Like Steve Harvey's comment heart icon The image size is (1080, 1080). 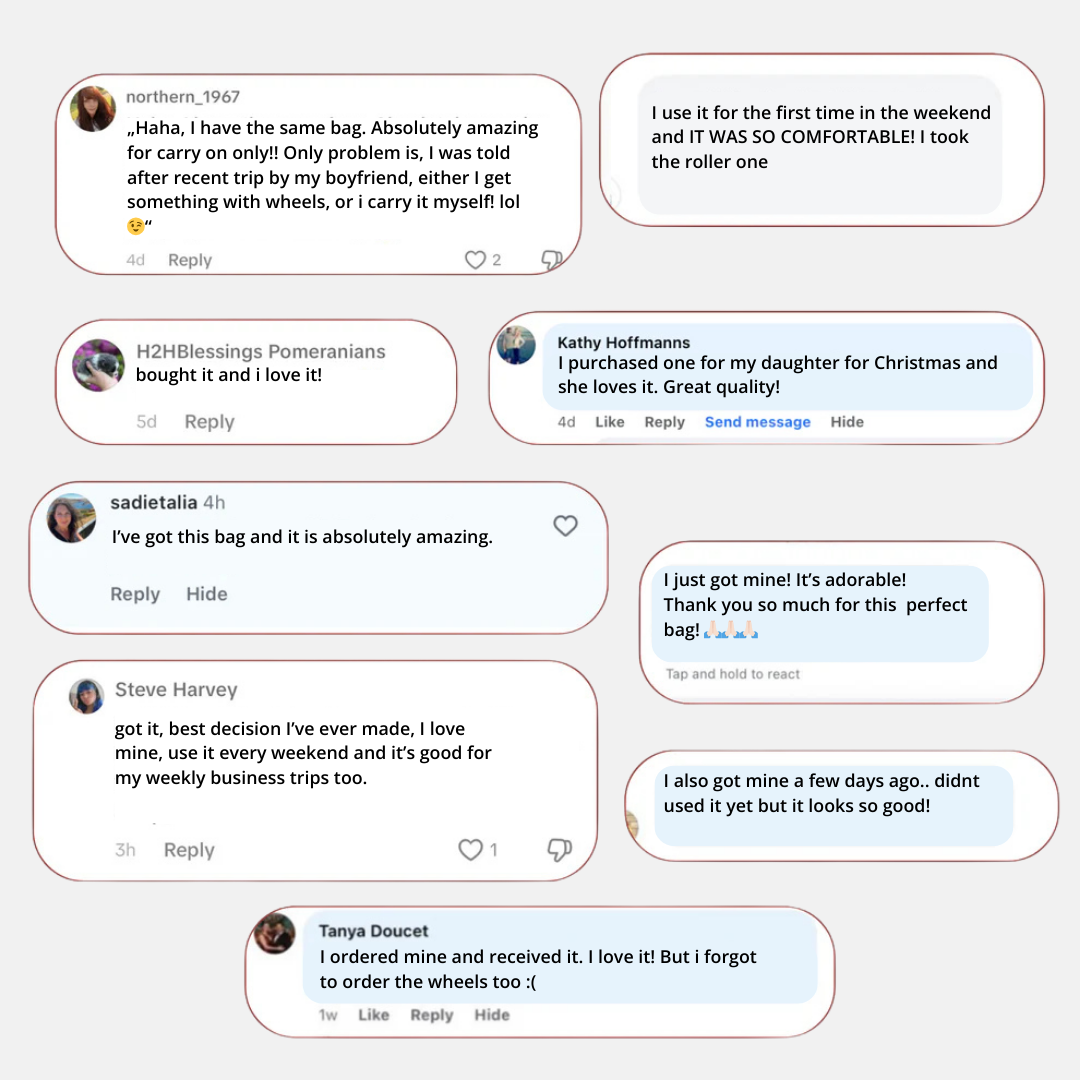click(x=470, y=850)
